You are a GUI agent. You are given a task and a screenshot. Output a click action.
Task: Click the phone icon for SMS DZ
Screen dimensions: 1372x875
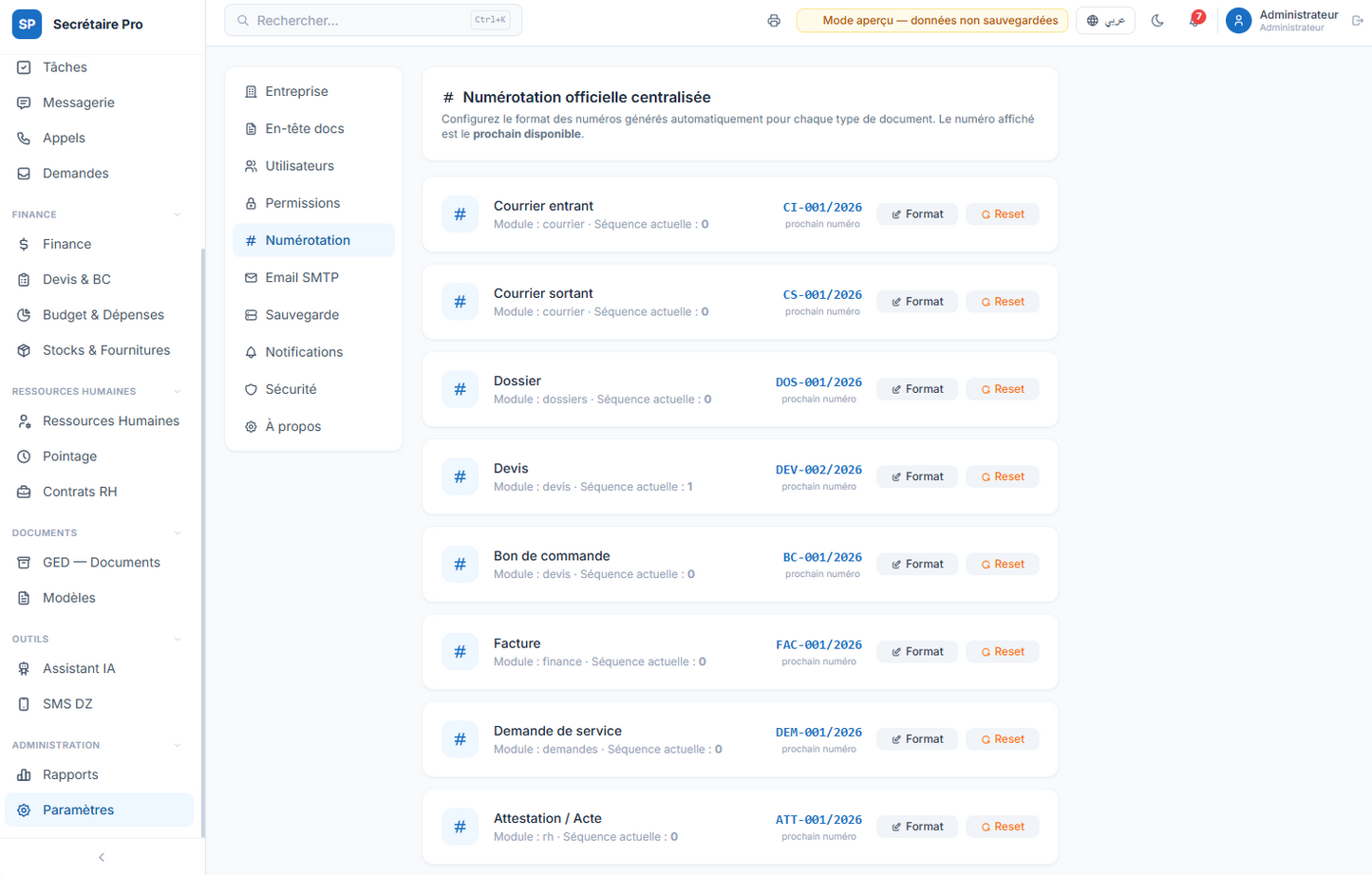[x=24, y=704]
